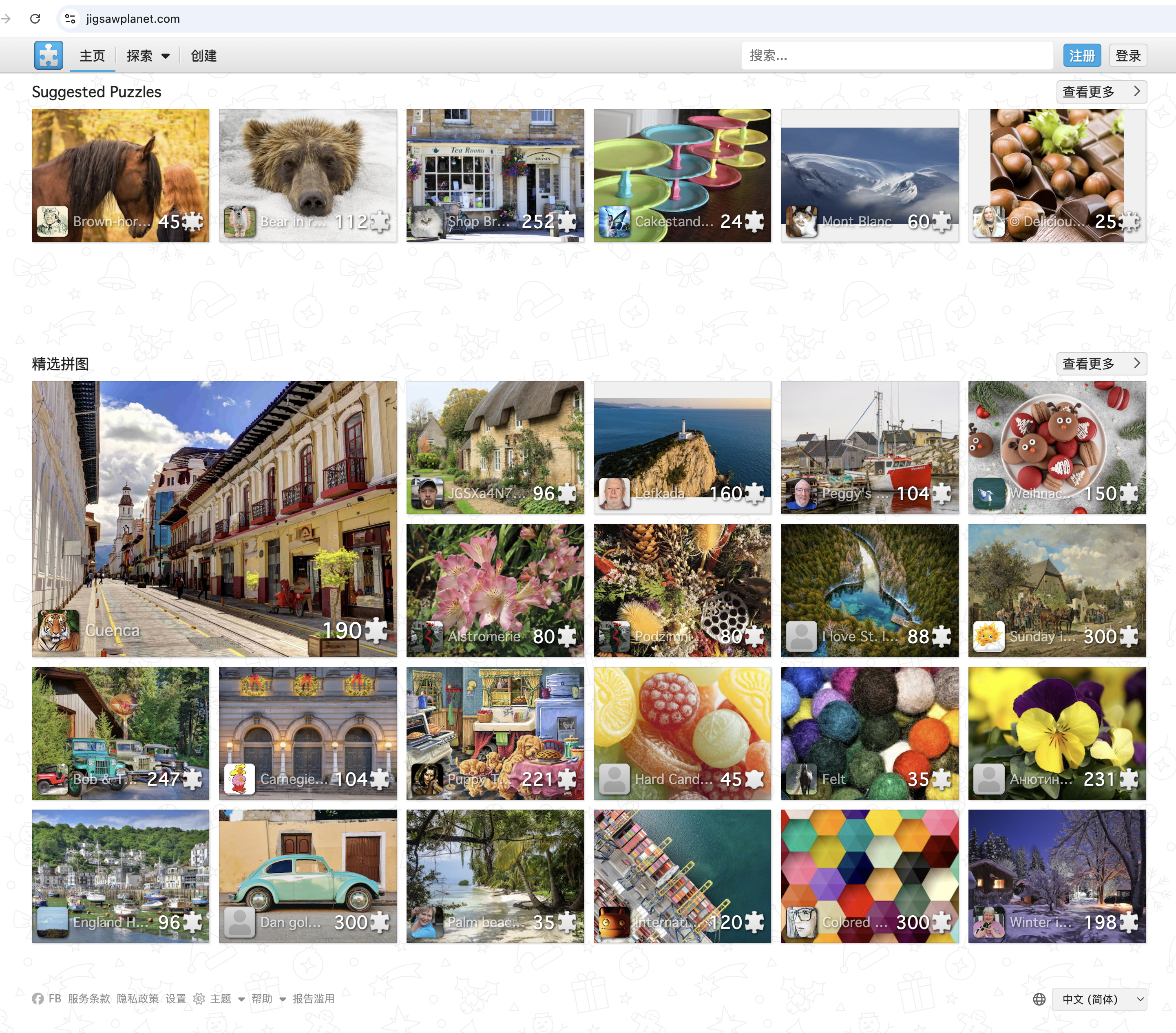
Task: Open the 创建 menu item
Action: (x=203, y=56)
